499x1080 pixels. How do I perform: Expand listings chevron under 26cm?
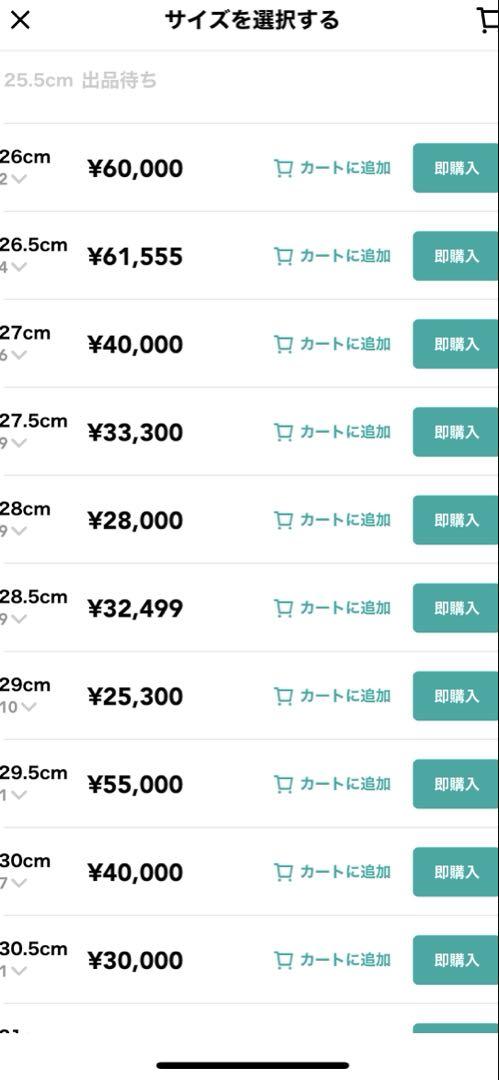(x=19, y=179)
